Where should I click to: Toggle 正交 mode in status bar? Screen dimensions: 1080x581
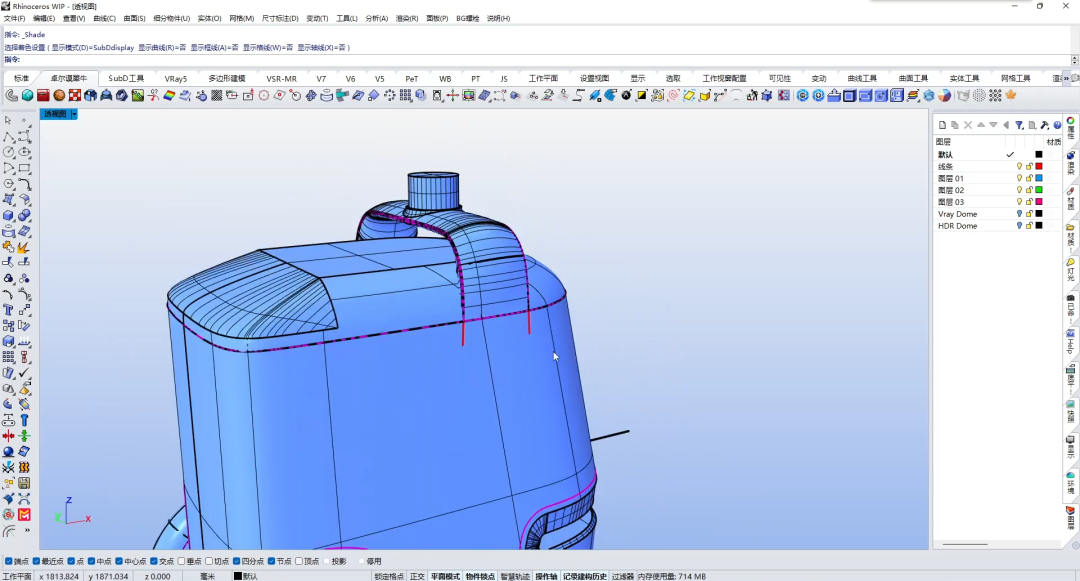[x=417, y=576]
